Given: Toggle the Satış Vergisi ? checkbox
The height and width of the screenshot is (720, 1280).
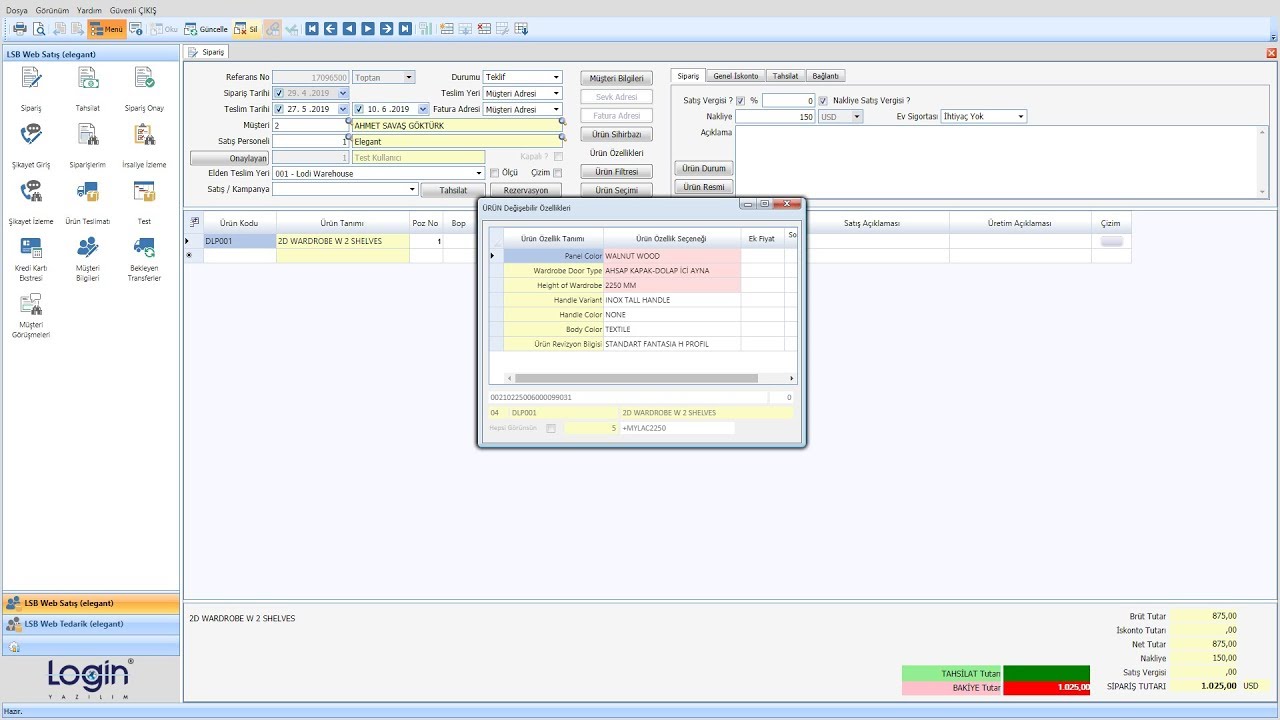Looking at the screenshot, I should coord(741,101).
